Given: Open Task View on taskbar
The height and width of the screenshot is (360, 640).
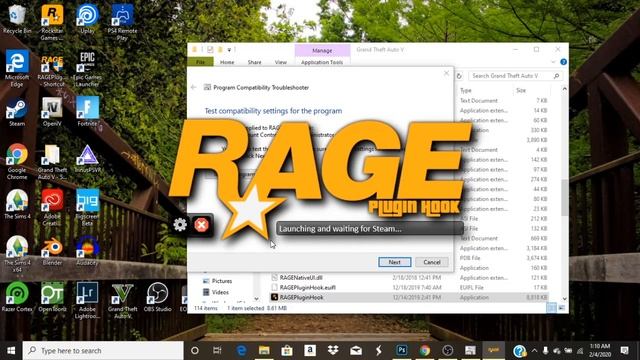Looking at the screenshot, I should [218, 350].
